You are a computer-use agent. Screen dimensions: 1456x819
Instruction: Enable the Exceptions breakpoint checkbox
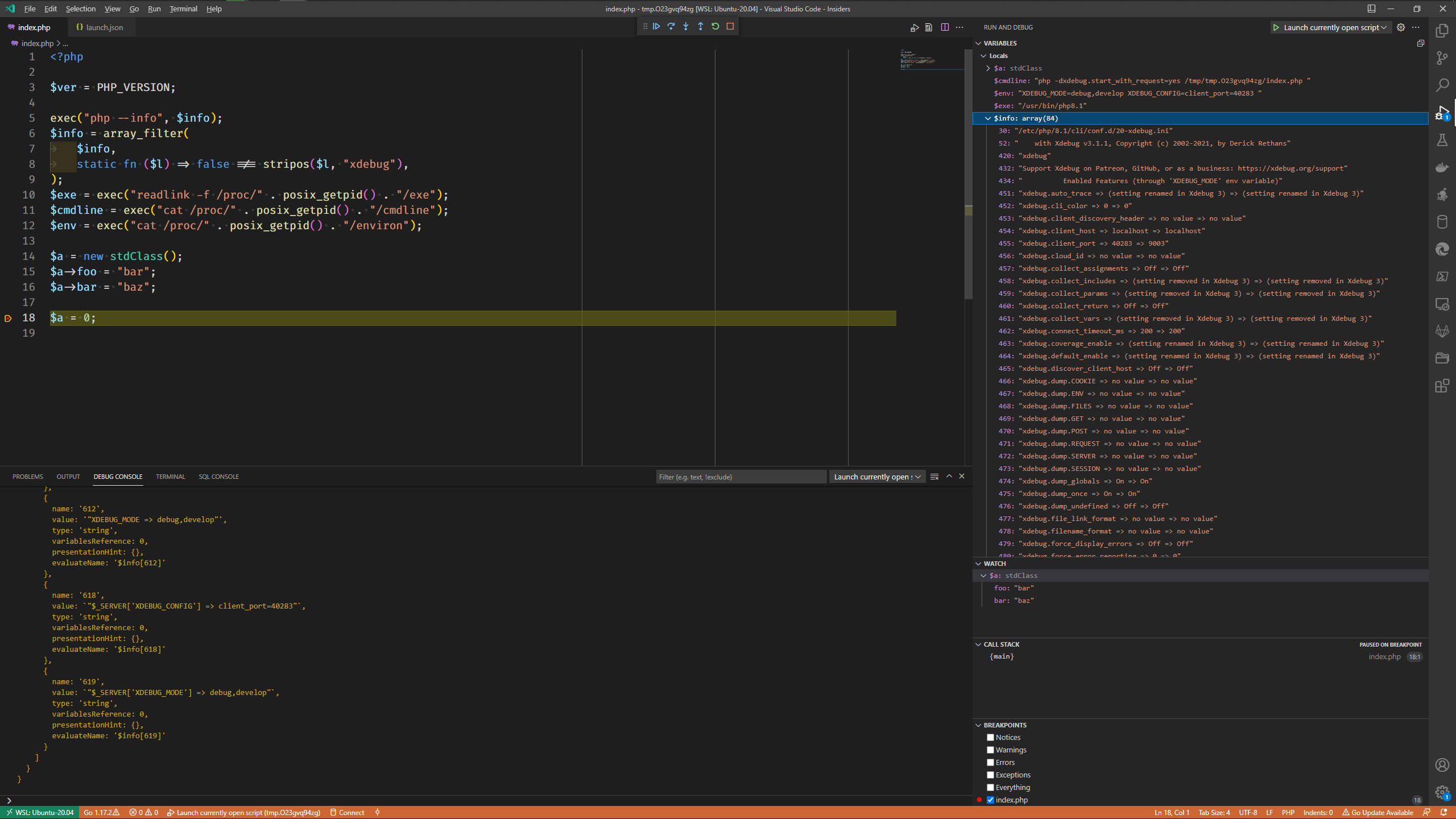click(x=990, y=775)
